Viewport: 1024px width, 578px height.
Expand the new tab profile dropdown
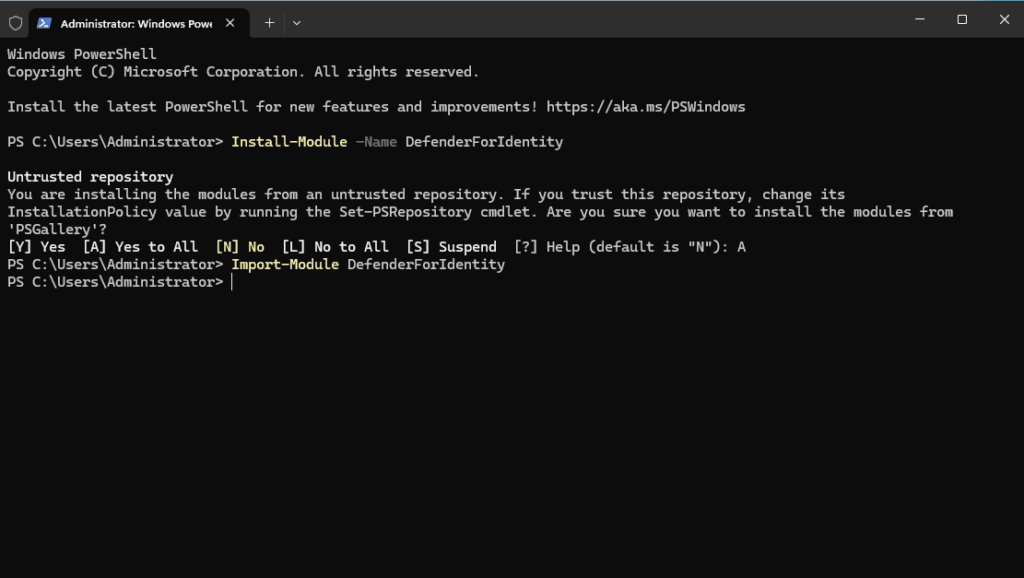tap(296, 23)
